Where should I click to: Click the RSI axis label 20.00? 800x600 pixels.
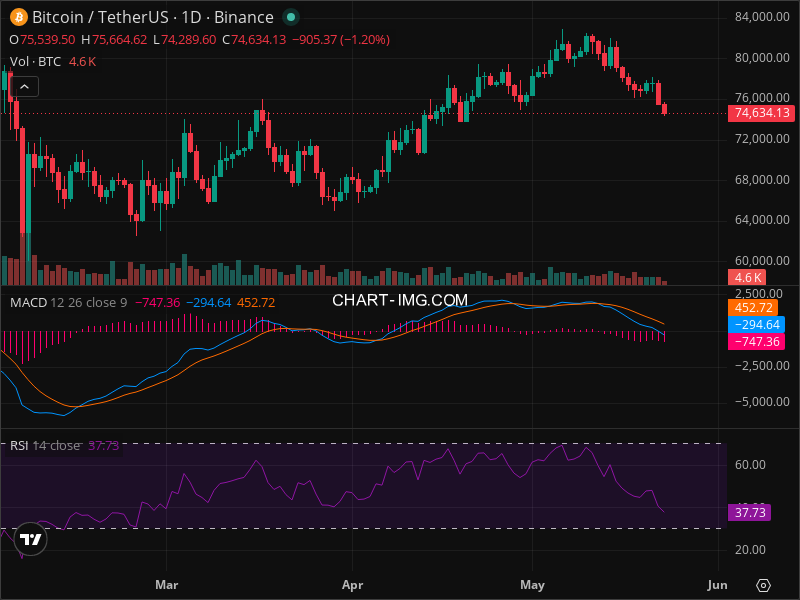click(750, 550)
